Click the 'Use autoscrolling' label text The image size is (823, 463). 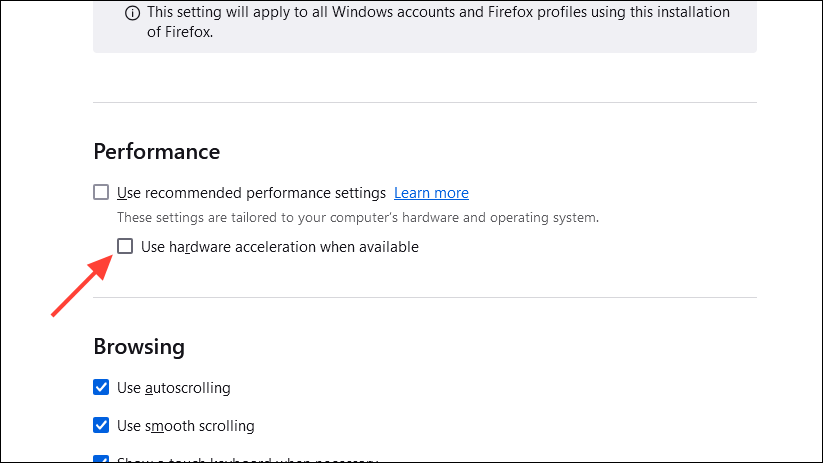(173, 387)
